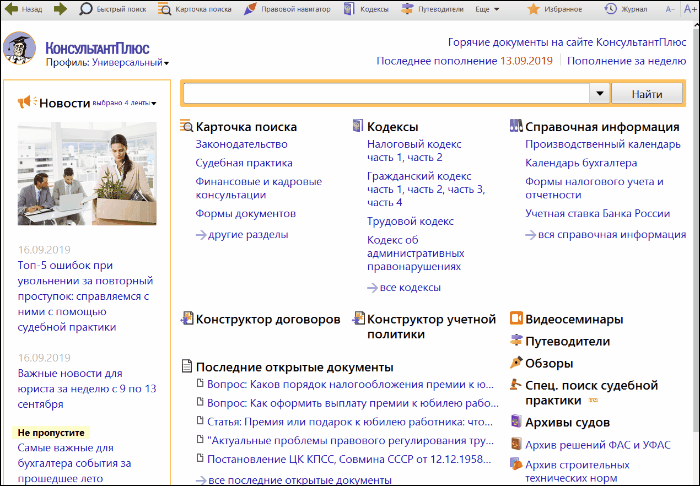
Task: Click Архивы судов book icon
Action: [516, 421]
